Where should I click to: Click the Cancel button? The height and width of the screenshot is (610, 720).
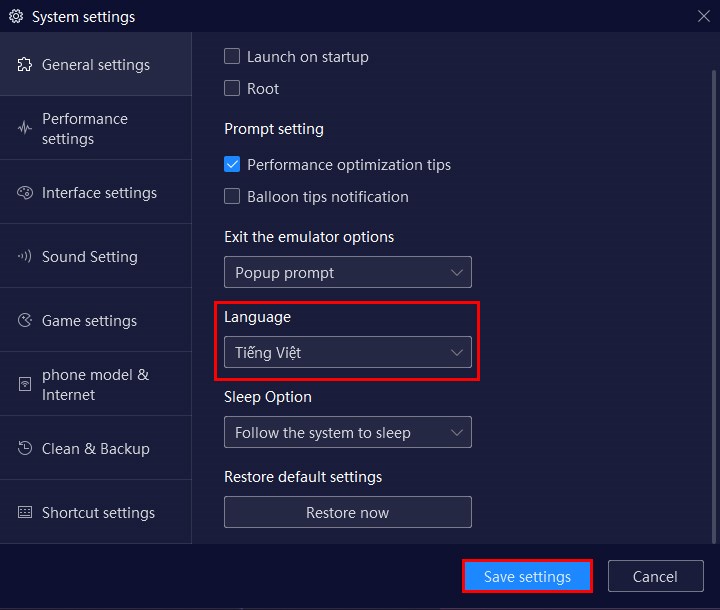click(655, 577)
